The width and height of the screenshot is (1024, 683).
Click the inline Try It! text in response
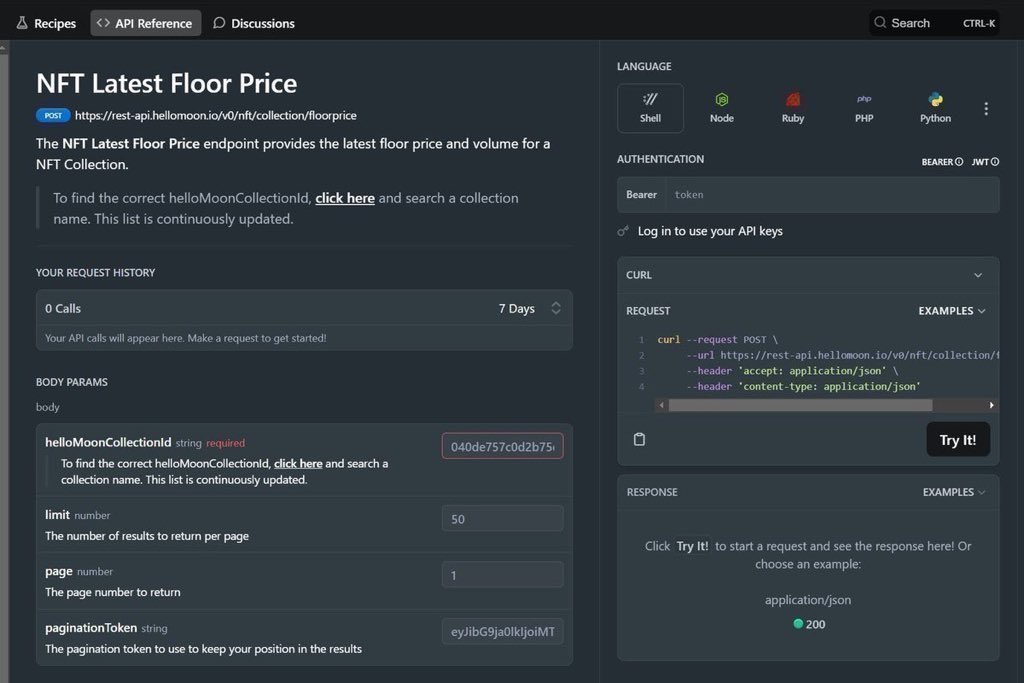tap(692, 546)
